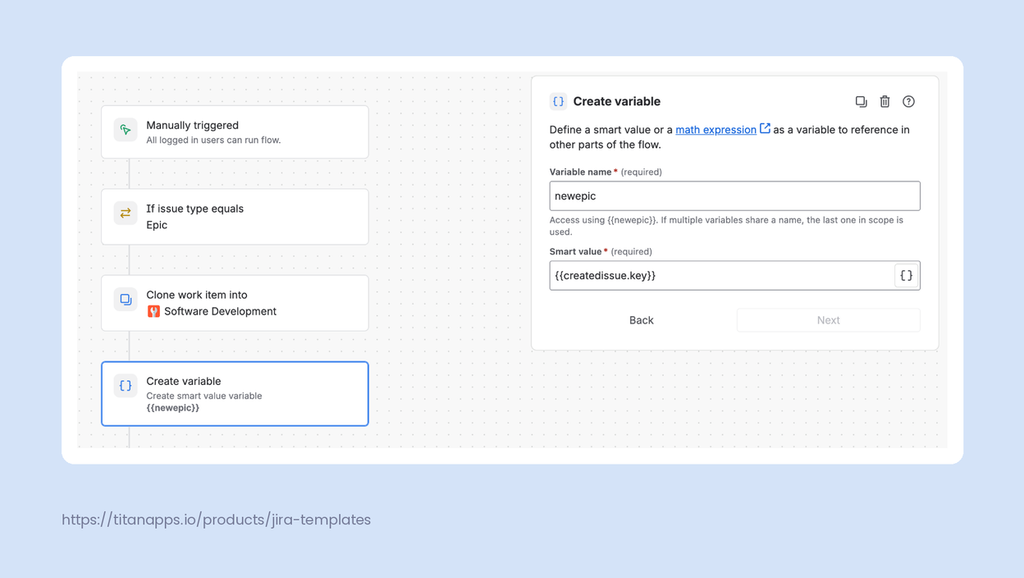Click external link icon after math expression
1024x578 pixels.
765,129
